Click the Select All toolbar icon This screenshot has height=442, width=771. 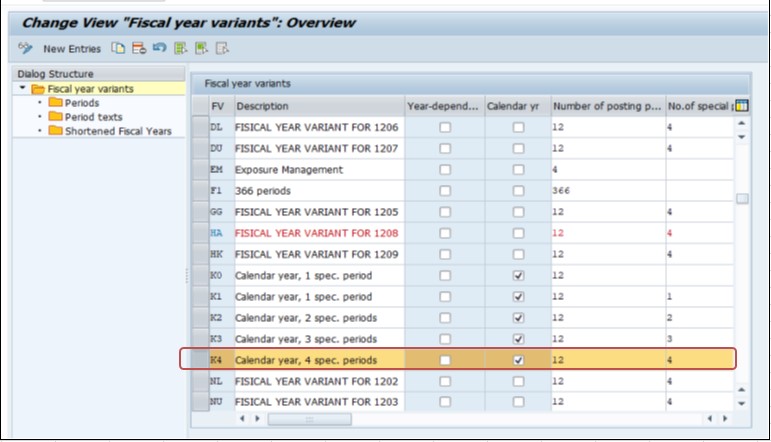(180, 48)
